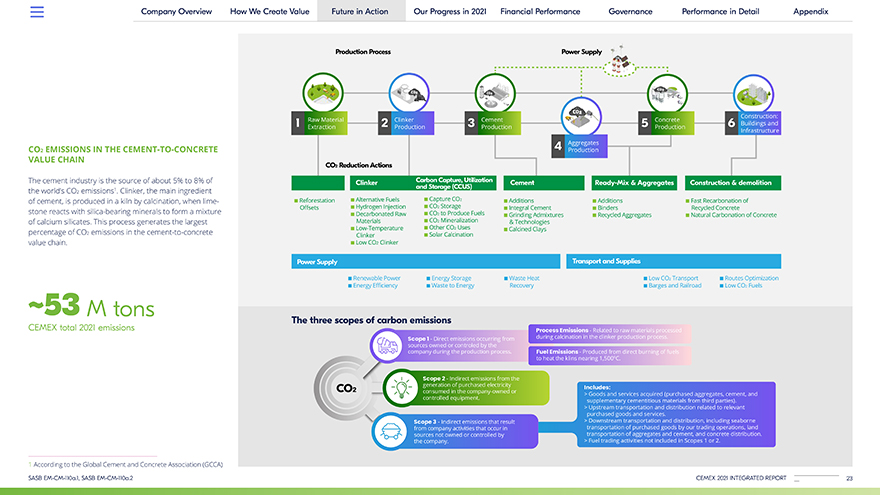The height and width of the screenshot is (495, 880).
Task: Open the Company Overview tab
Action: coord(176,12)
